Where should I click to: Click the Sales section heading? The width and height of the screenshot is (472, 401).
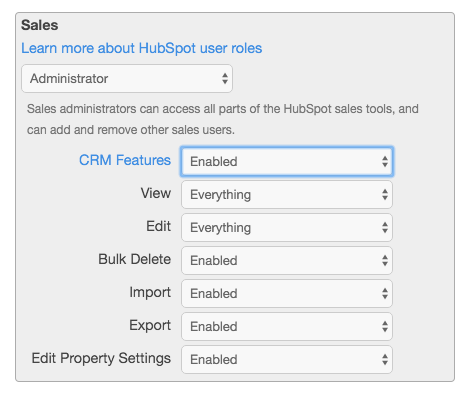[40, 25]
